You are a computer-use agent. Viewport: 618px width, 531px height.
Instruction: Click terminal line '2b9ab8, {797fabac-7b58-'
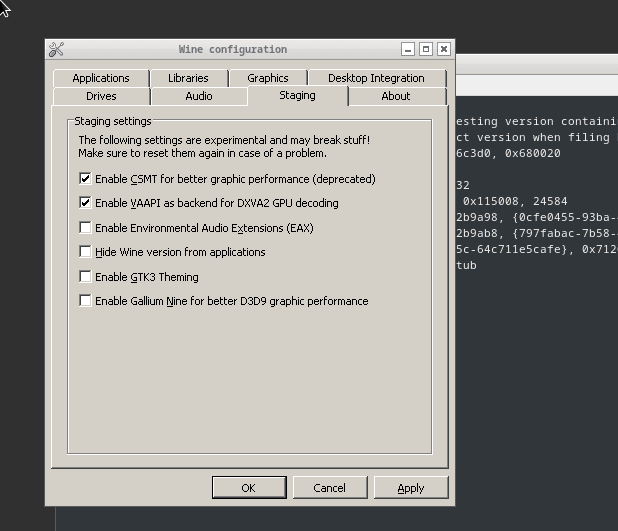536,233
